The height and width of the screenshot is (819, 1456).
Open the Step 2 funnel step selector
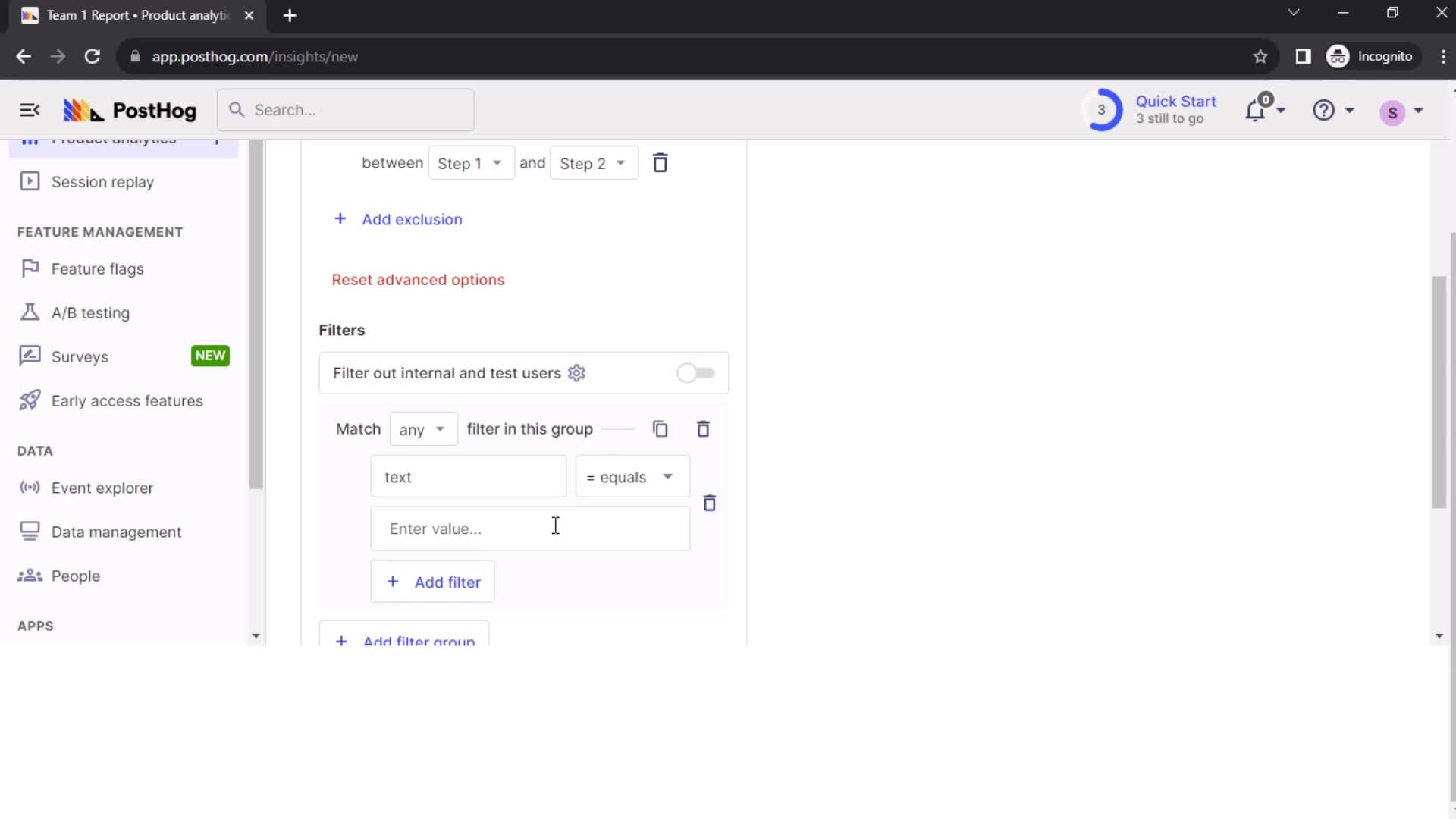592,163
